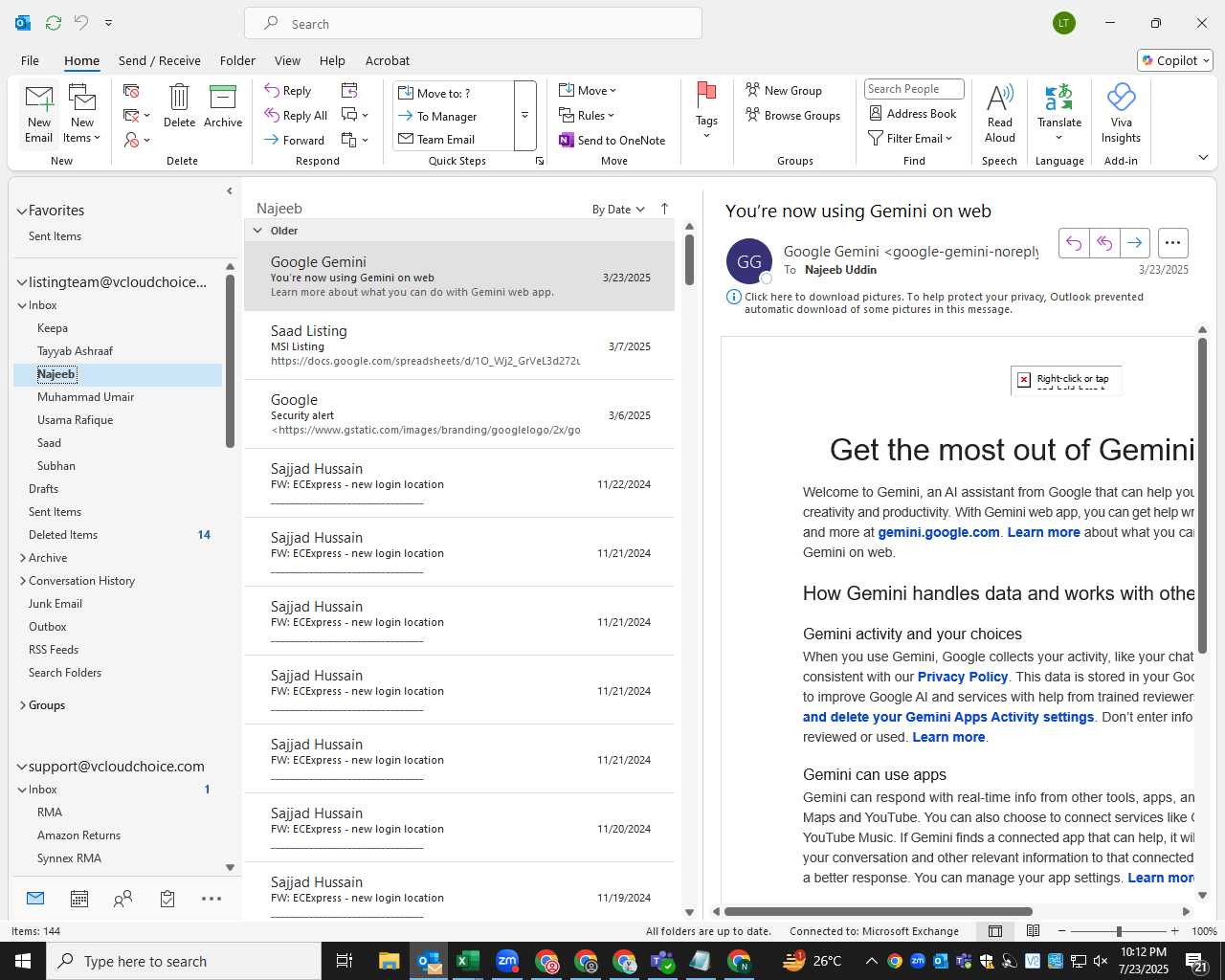Forward the message from ribbon
Screen dimensions: 1225x980
click(295, 140)
